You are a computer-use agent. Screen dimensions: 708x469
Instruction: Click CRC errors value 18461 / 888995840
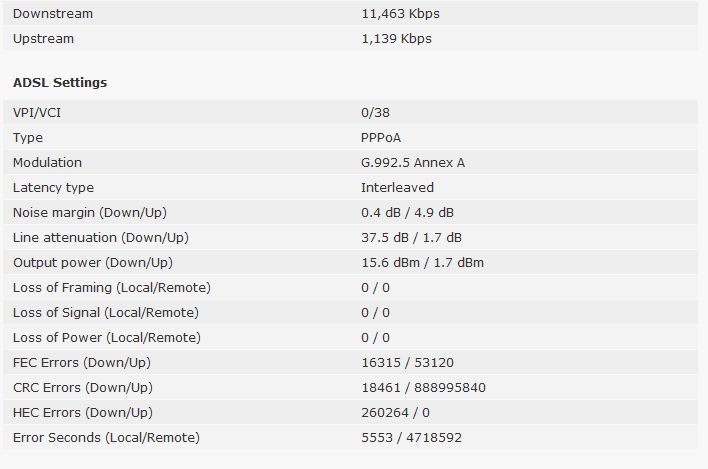click(x=423, y=388)
